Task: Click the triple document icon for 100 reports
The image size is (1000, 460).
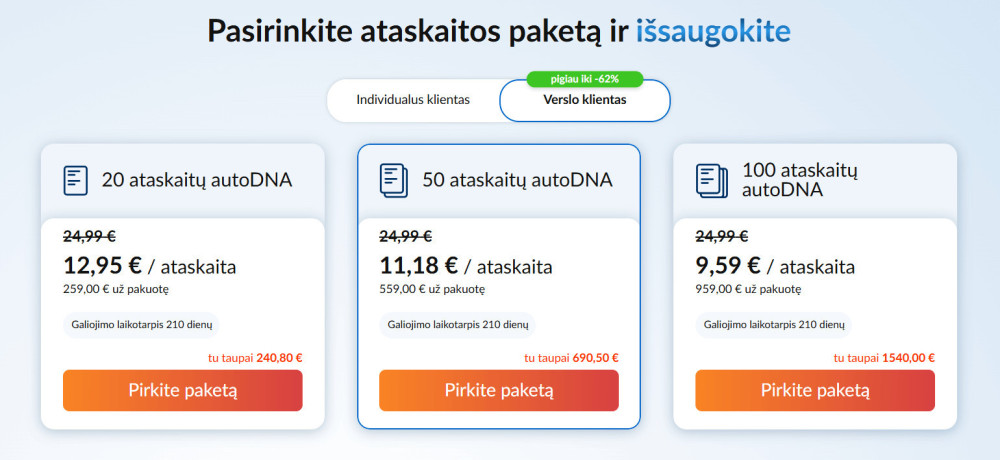Action: (x=711, y=180)
